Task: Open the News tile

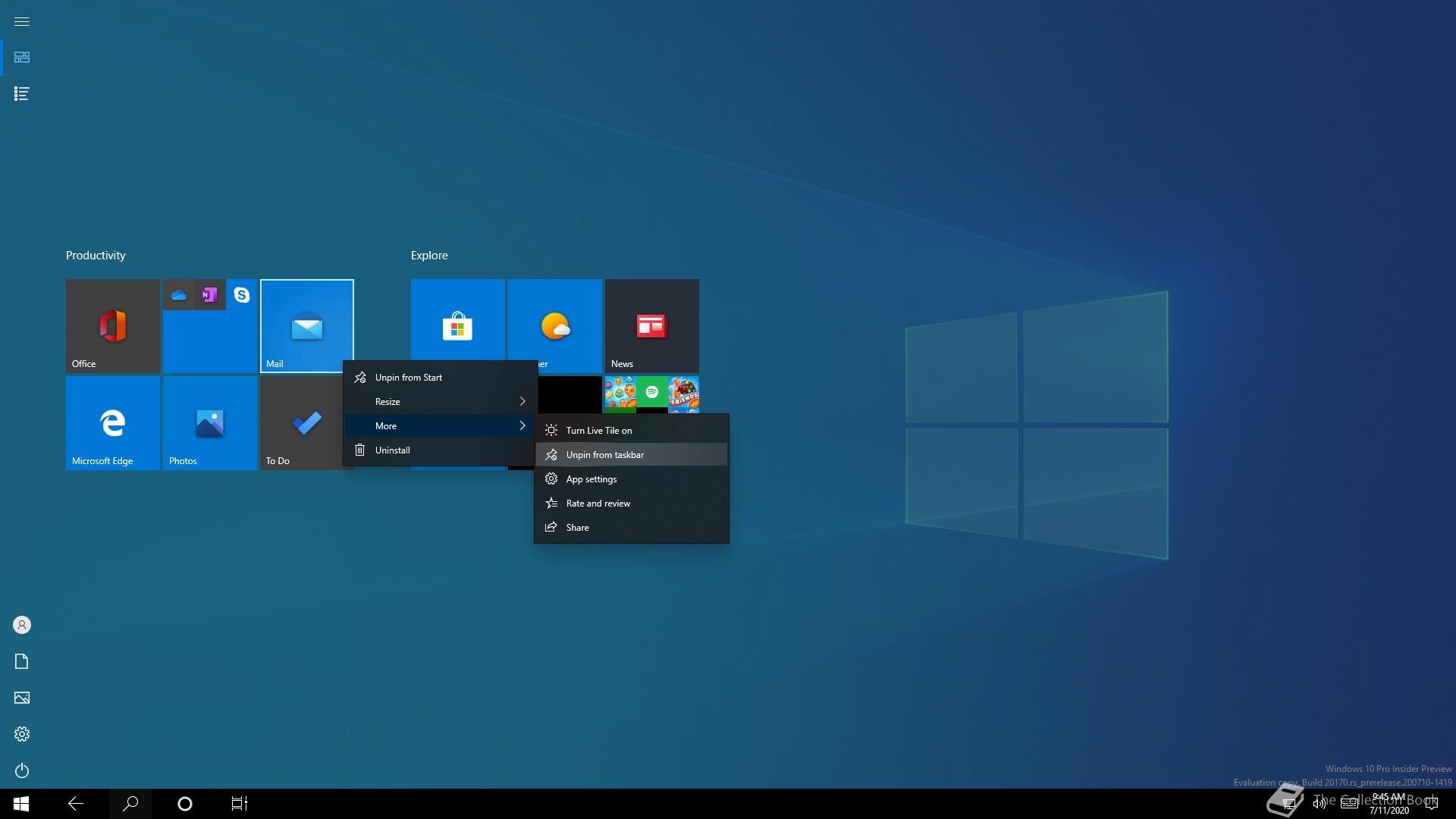Action: (x=652, y=326)
